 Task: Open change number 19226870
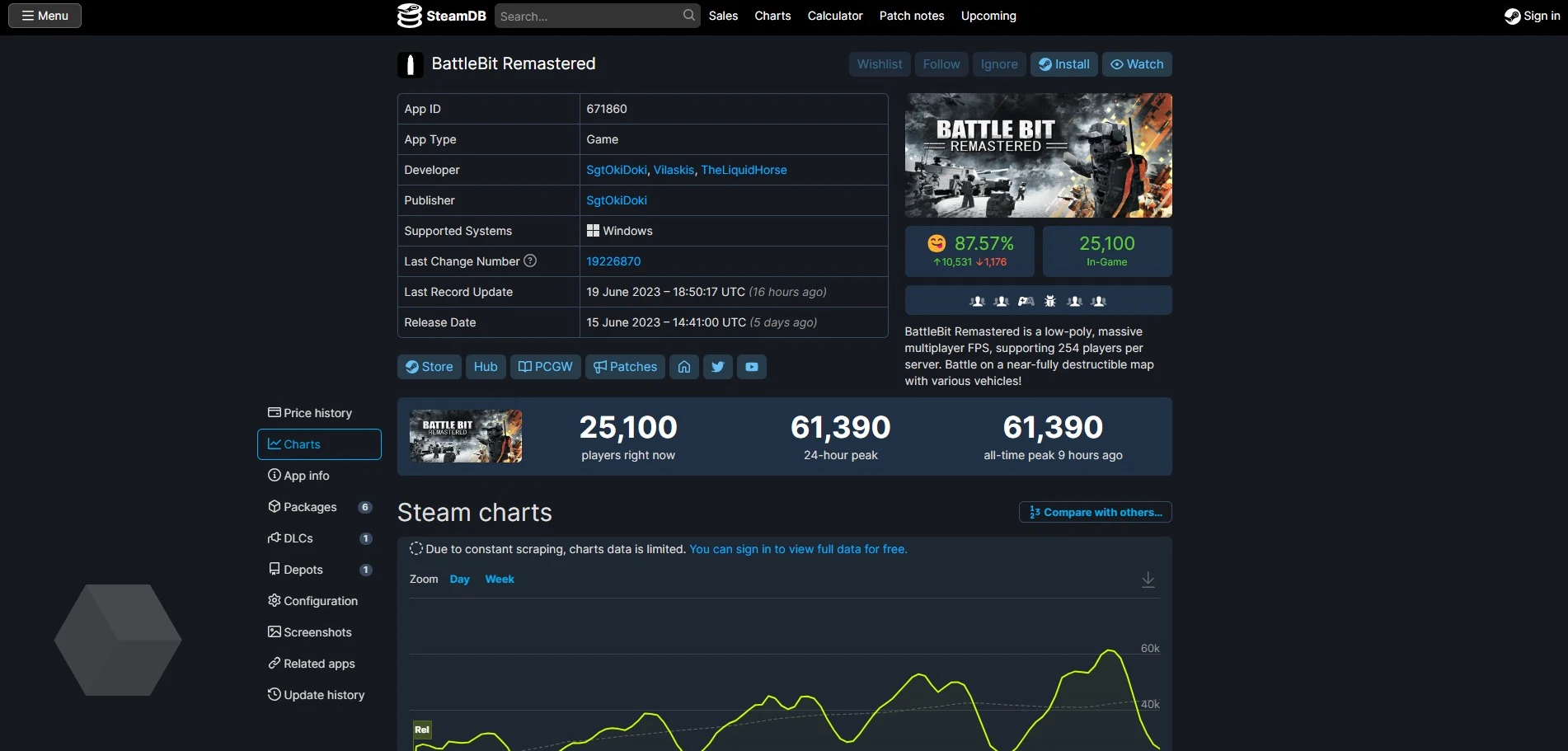[613, 261]
